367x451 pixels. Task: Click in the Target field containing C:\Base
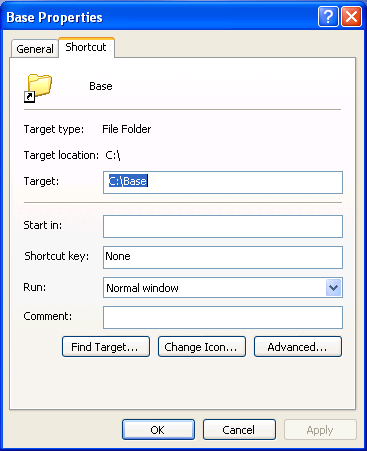point(223,182)
